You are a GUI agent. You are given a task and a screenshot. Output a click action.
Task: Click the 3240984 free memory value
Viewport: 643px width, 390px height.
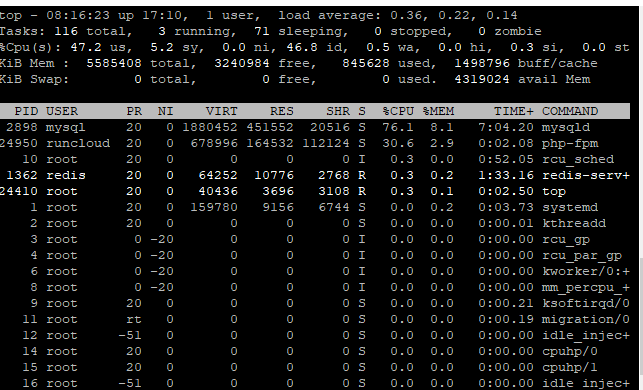pos(242,64)
